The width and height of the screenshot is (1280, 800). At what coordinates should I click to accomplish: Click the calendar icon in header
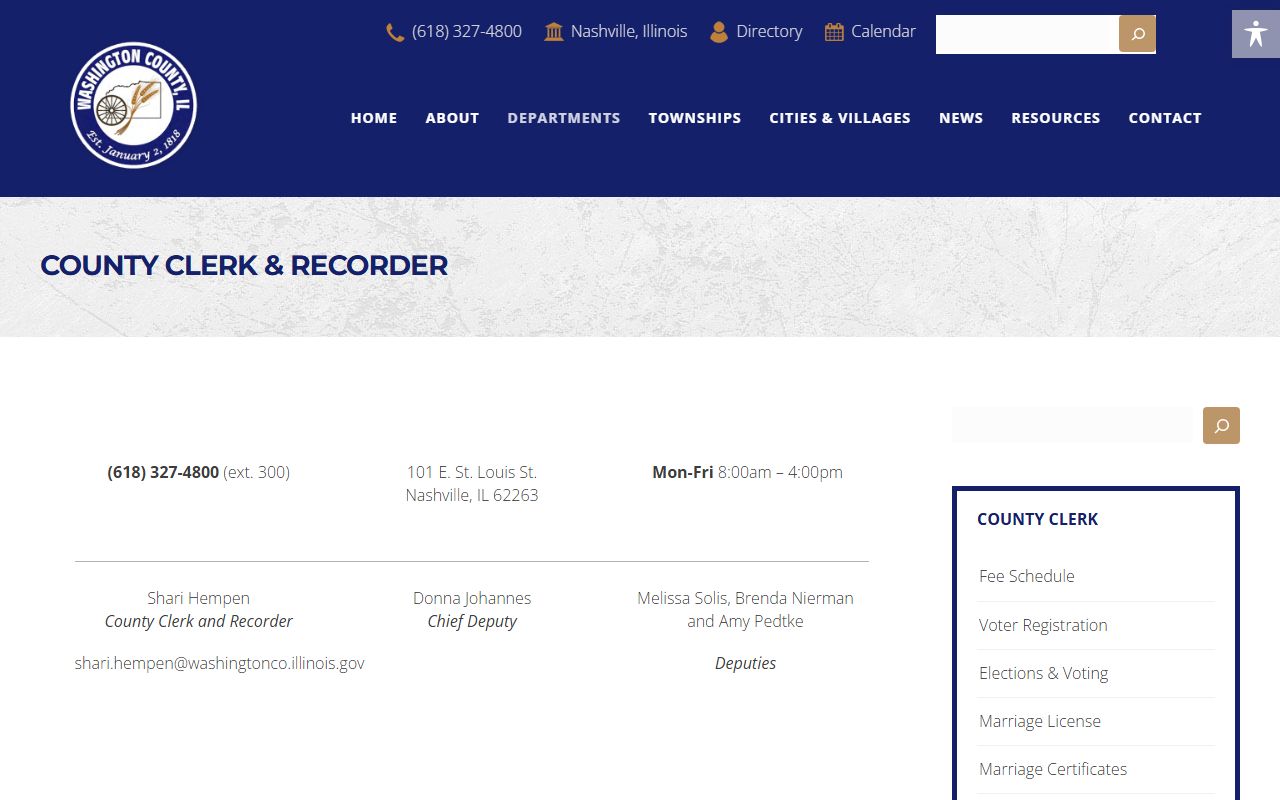click(834, 32)
